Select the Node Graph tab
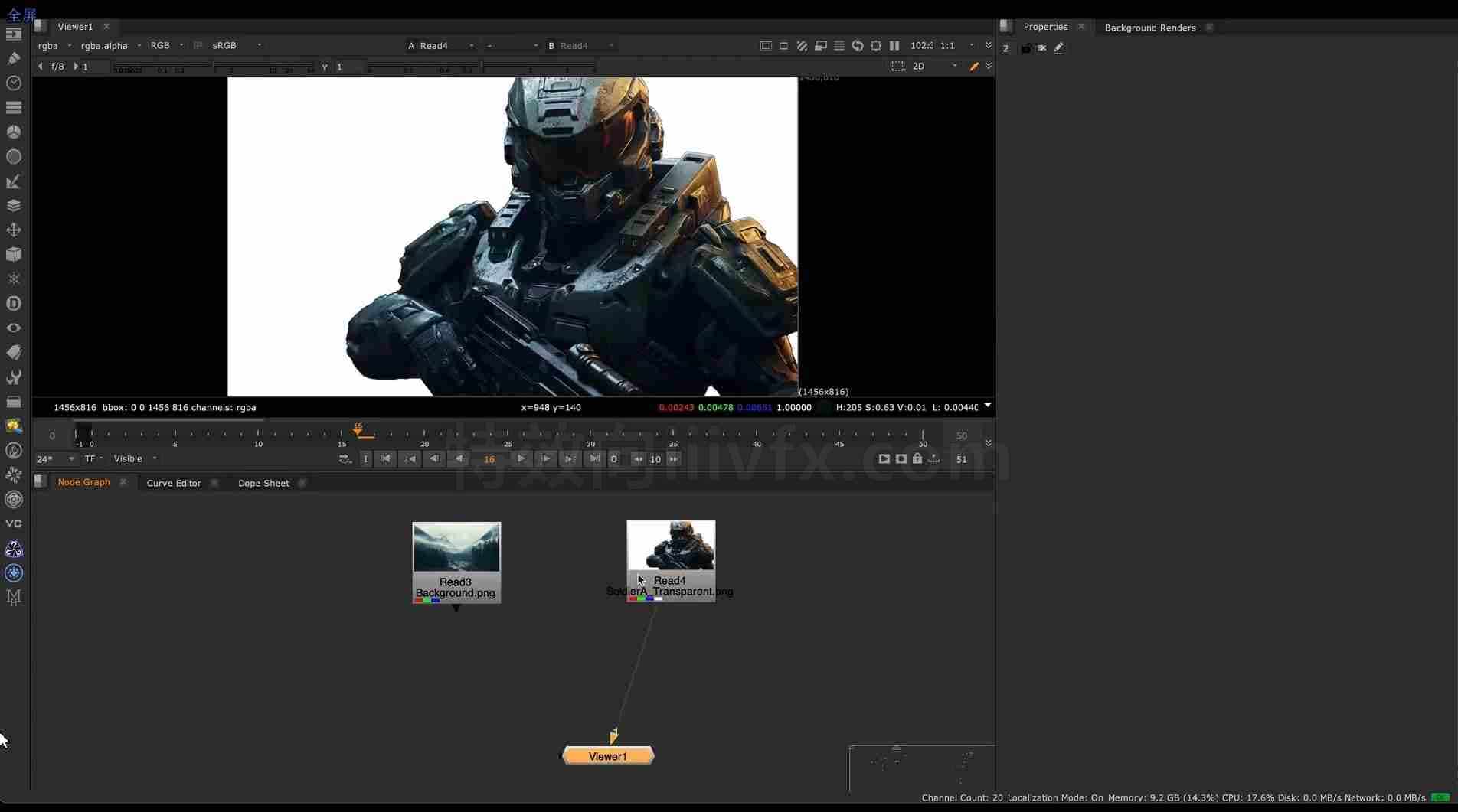Screen dimensions: 1458x812 click(x=84, y=482)
